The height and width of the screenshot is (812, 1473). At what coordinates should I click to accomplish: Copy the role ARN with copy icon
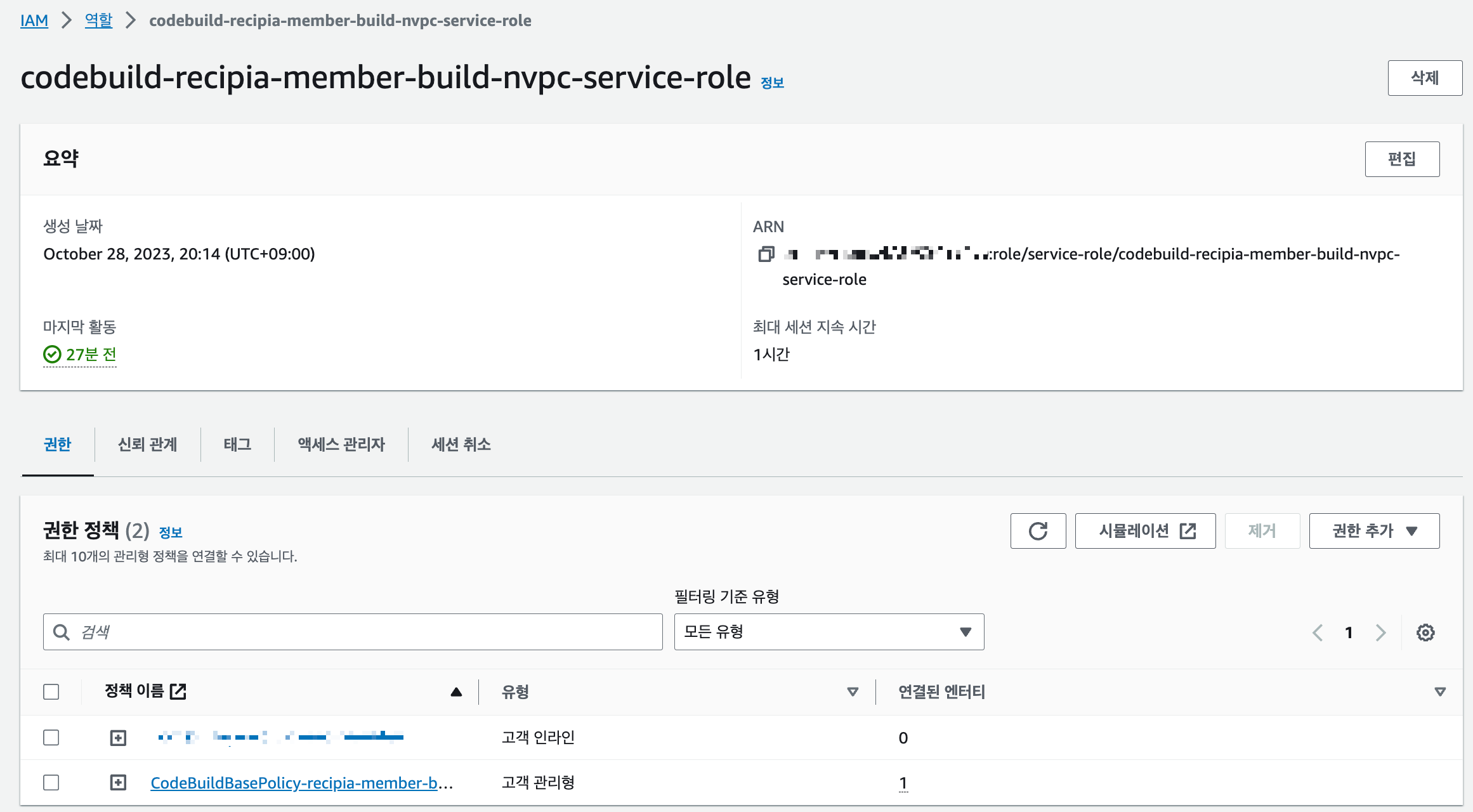tap(766, 254)
